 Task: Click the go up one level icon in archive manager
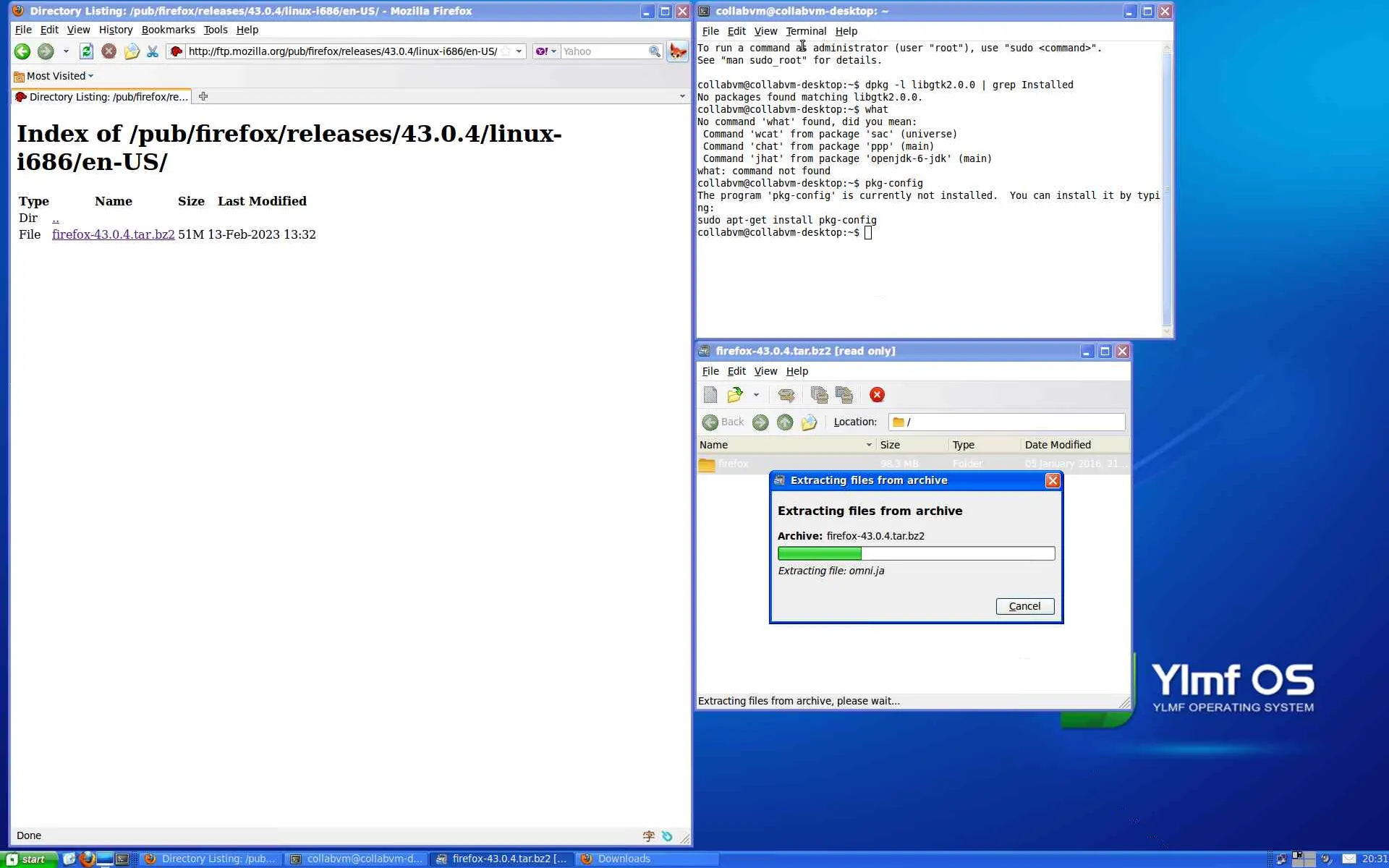pos(785,422)
